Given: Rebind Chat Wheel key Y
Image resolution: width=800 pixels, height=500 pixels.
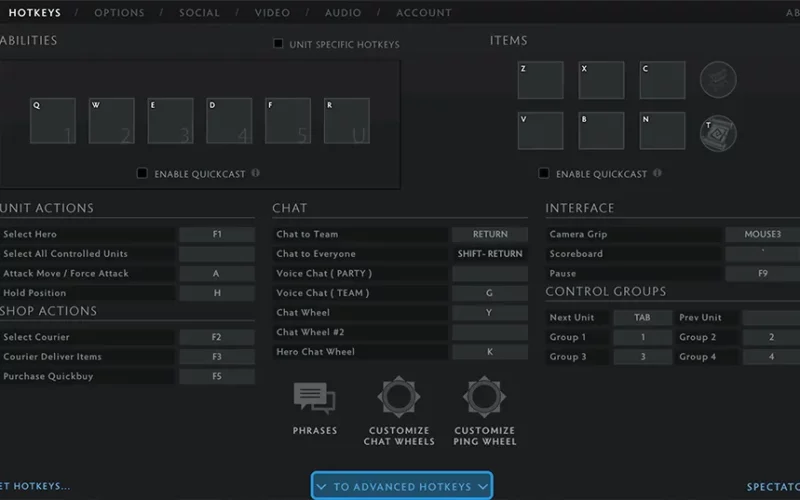Looking at the screenshot, I should tap(490, 312).
